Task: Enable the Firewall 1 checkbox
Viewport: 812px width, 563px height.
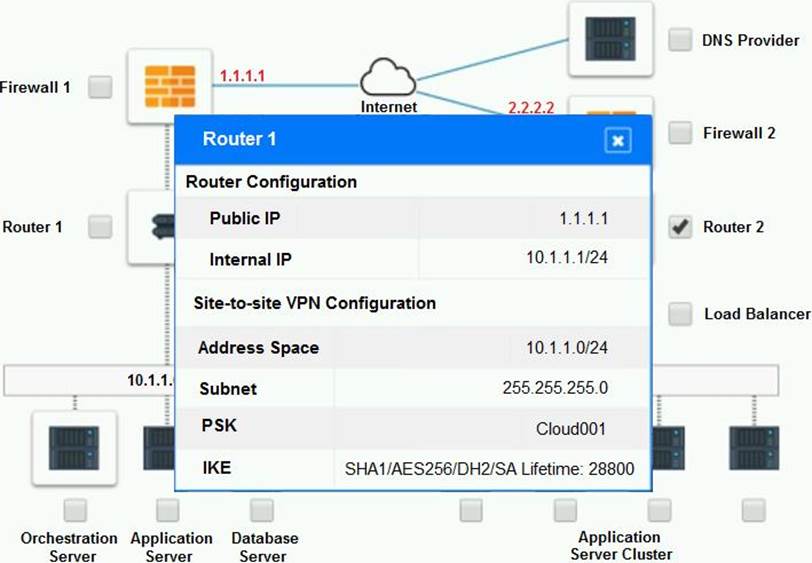Action: coord(100,87)
